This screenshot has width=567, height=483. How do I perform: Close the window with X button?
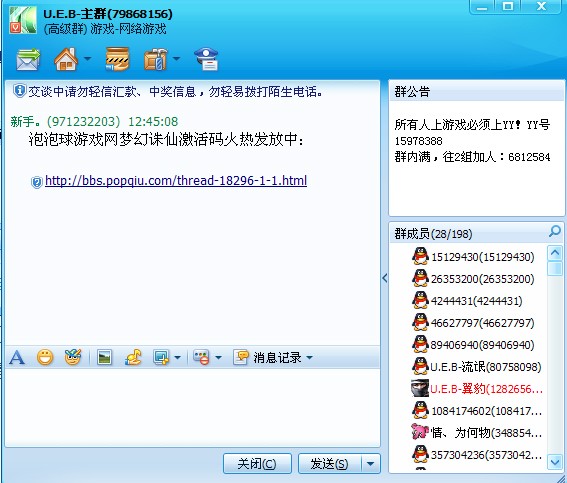tap(541, 7)
